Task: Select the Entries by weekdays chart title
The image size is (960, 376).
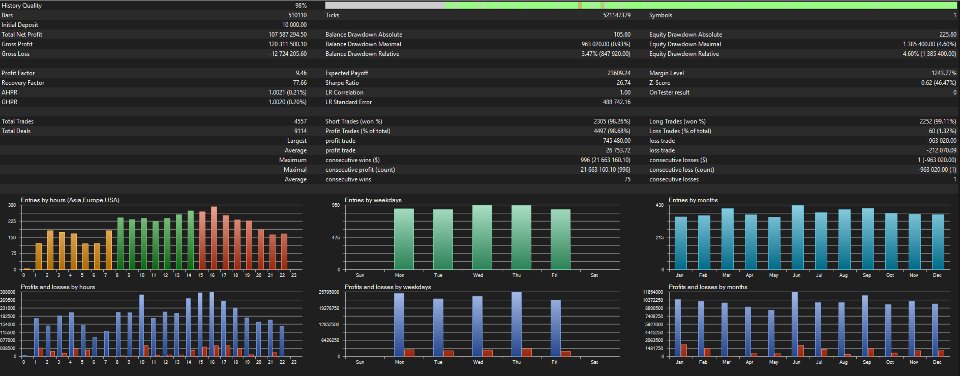Action: click(x=372, y=200)
